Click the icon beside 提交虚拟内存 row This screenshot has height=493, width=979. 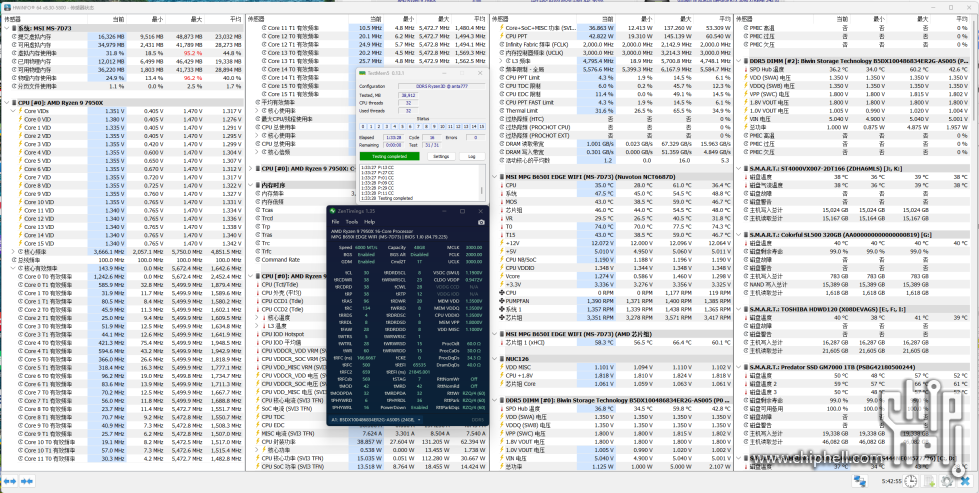[x=14, y=37]
